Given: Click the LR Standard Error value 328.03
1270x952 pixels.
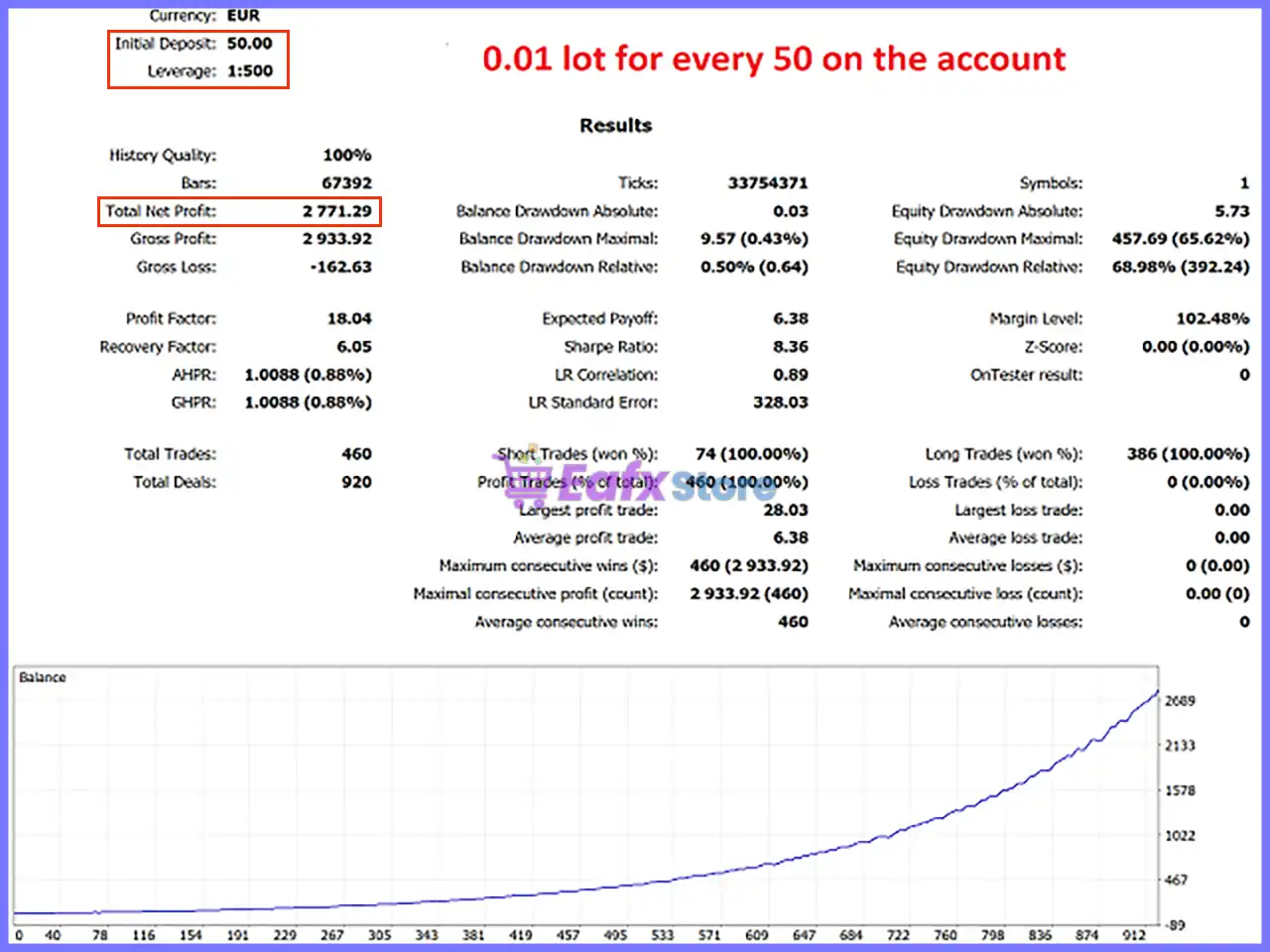Looking at the screenshot, I should tap(781, 403).
